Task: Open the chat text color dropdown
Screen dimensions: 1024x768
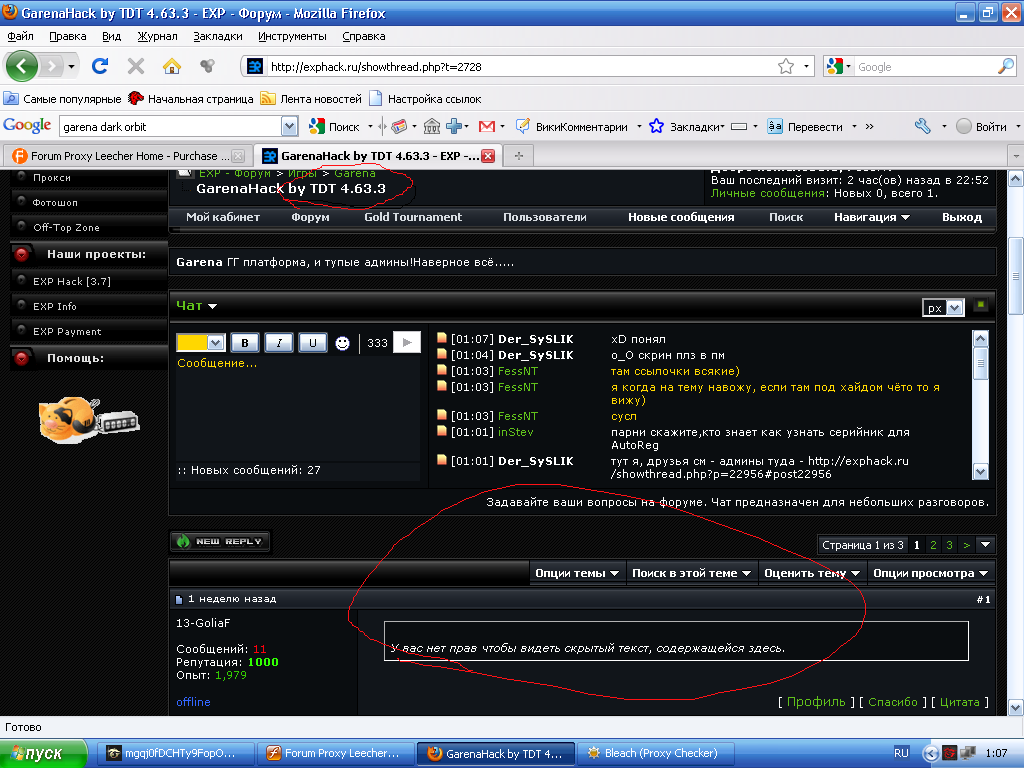Action: tap(217, 343)
